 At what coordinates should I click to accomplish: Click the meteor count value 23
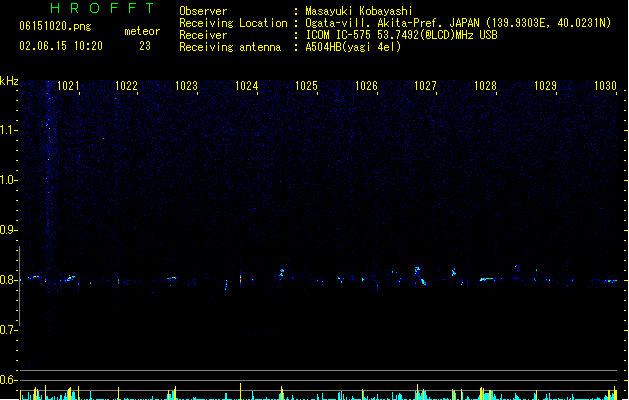tap(145, 46)
